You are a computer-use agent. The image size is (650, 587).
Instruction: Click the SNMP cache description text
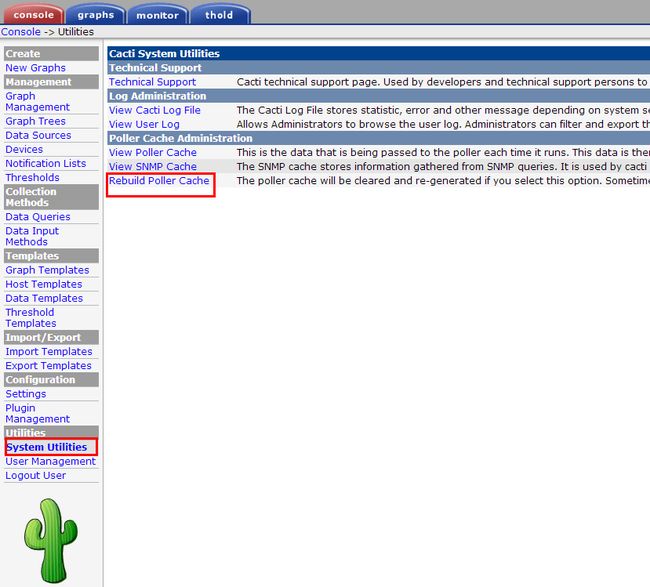(x=443, y=167)
